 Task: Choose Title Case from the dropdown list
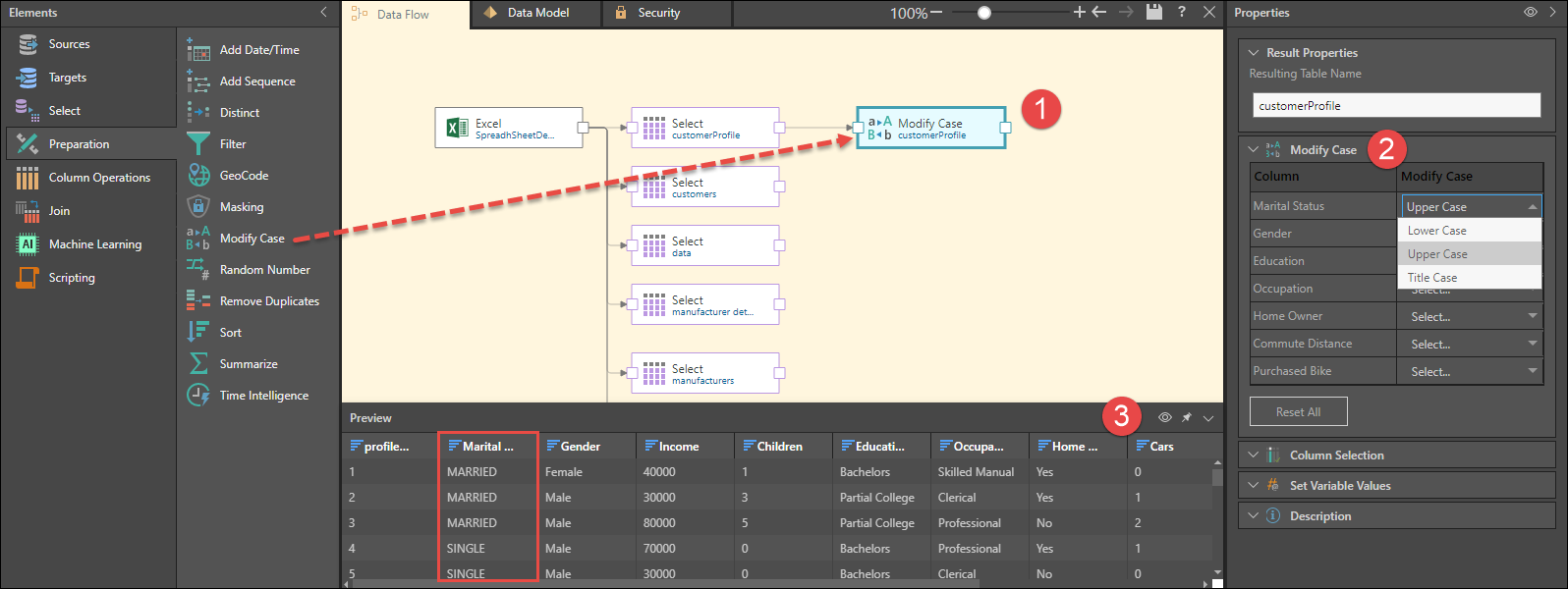[x=1432, y=278]
